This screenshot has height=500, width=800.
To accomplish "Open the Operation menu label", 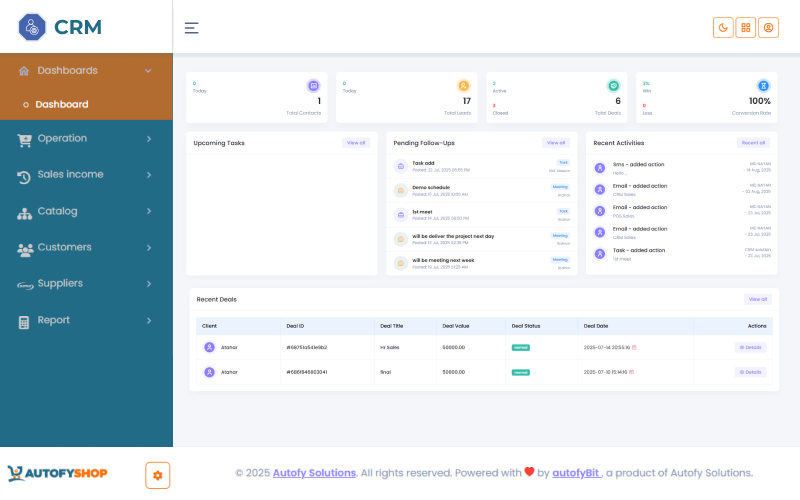I will pos(62,138).
